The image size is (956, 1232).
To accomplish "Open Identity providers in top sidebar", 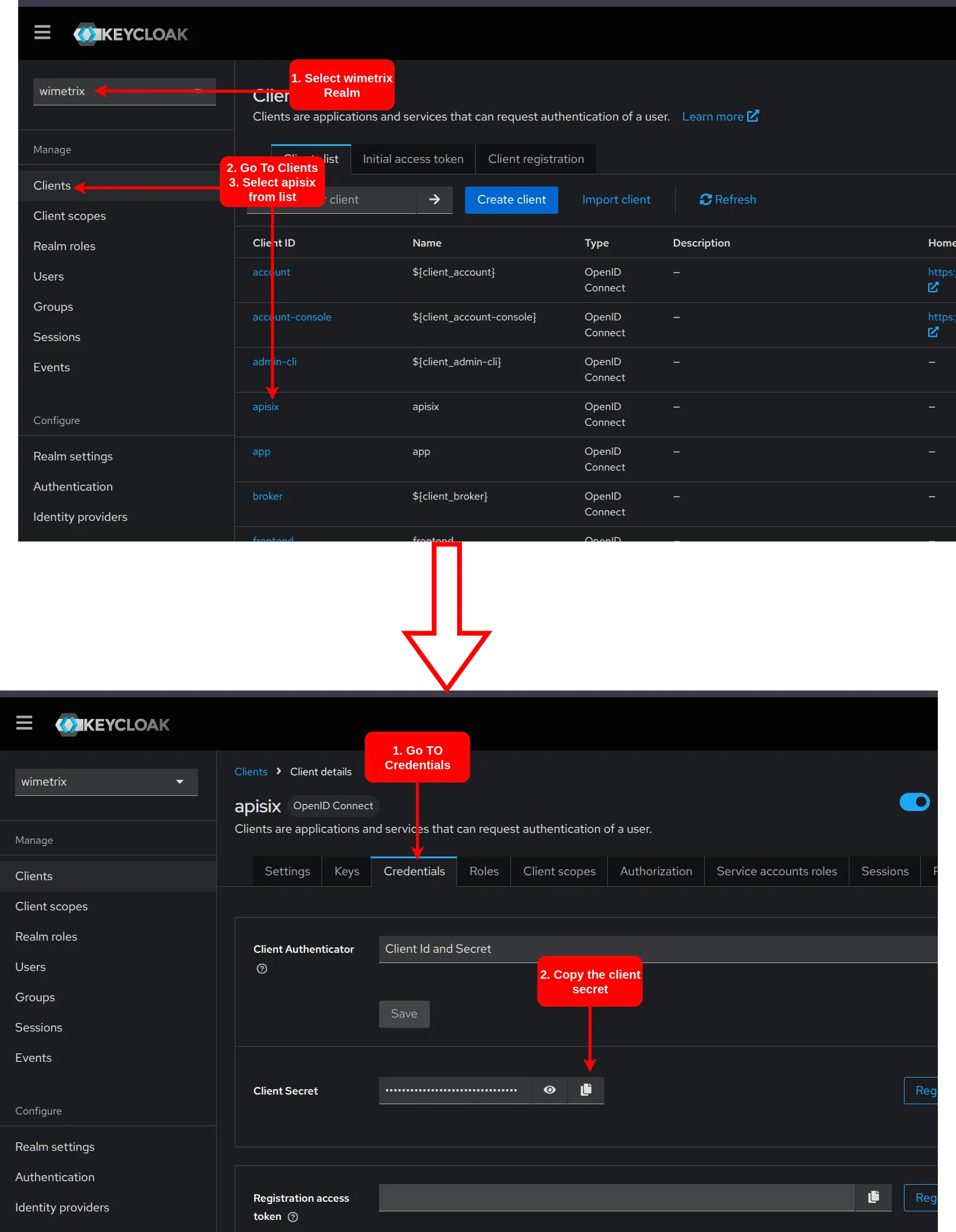I will tap(126, 517).
